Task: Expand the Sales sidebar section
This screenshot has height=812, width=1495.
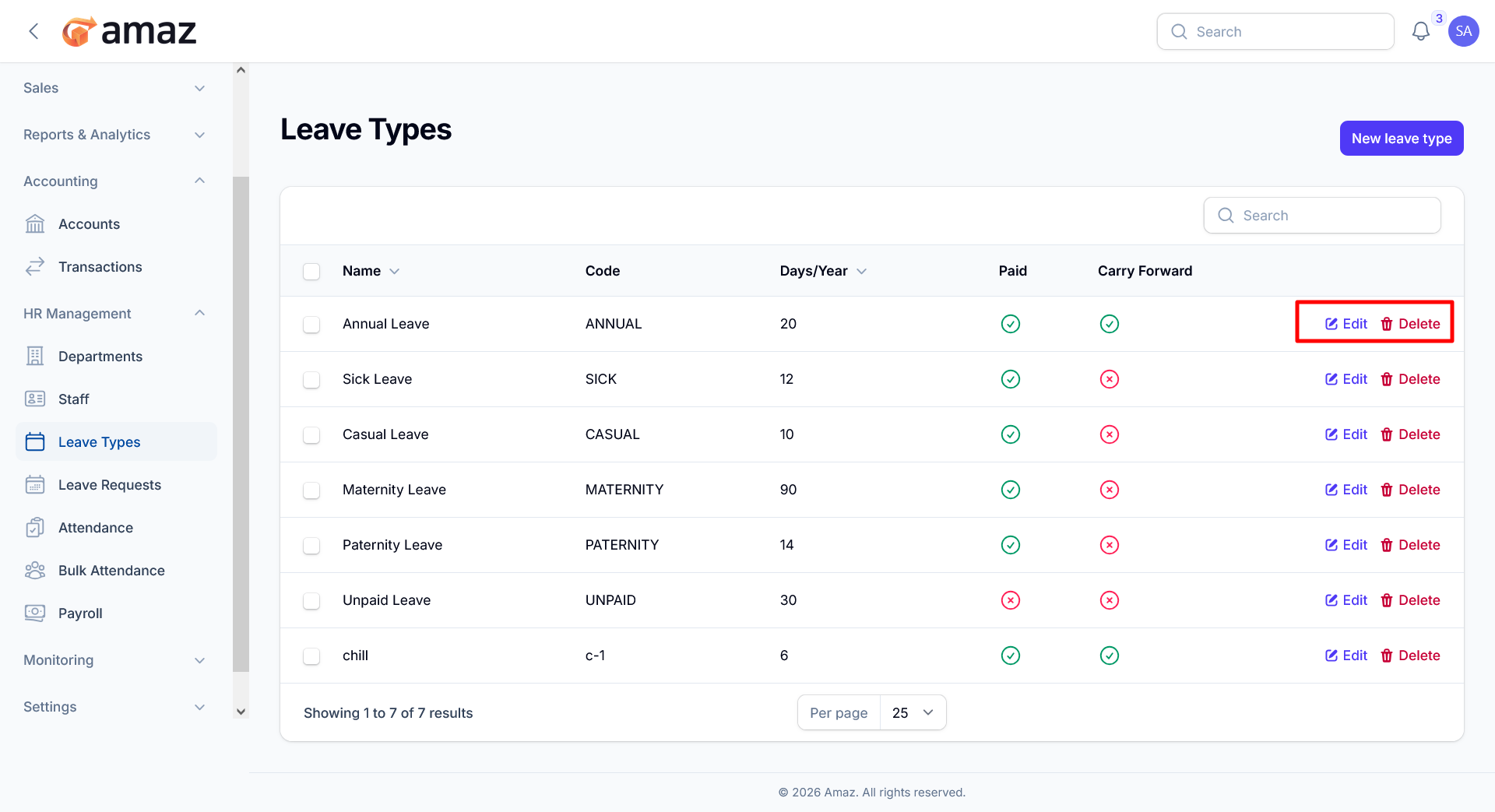Action: point(114,88)
